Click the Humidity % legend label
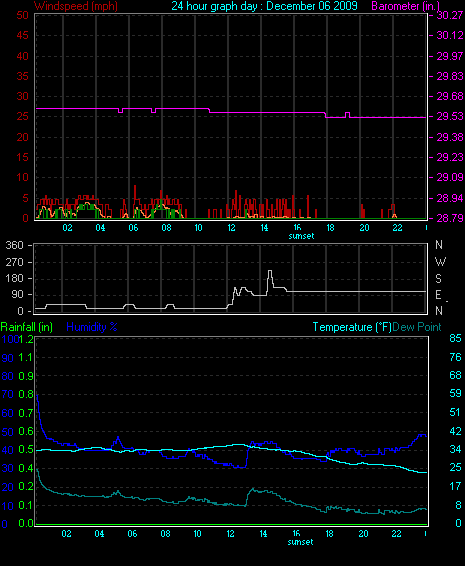 point(92,327)
